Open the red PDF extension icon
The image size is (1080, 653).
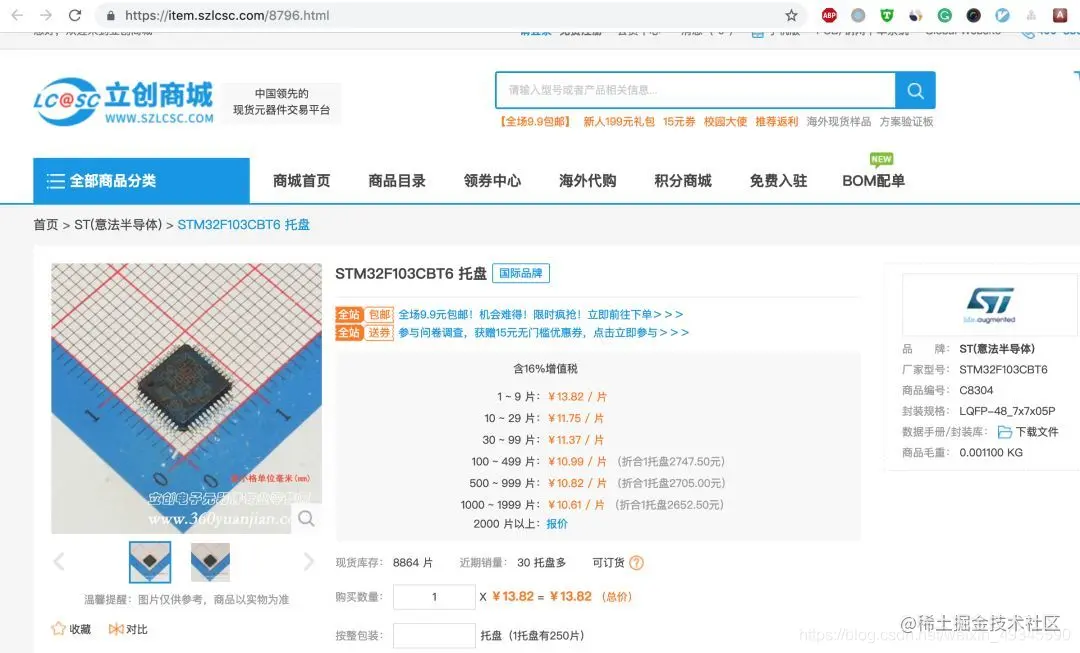(x=1060, y=15)
